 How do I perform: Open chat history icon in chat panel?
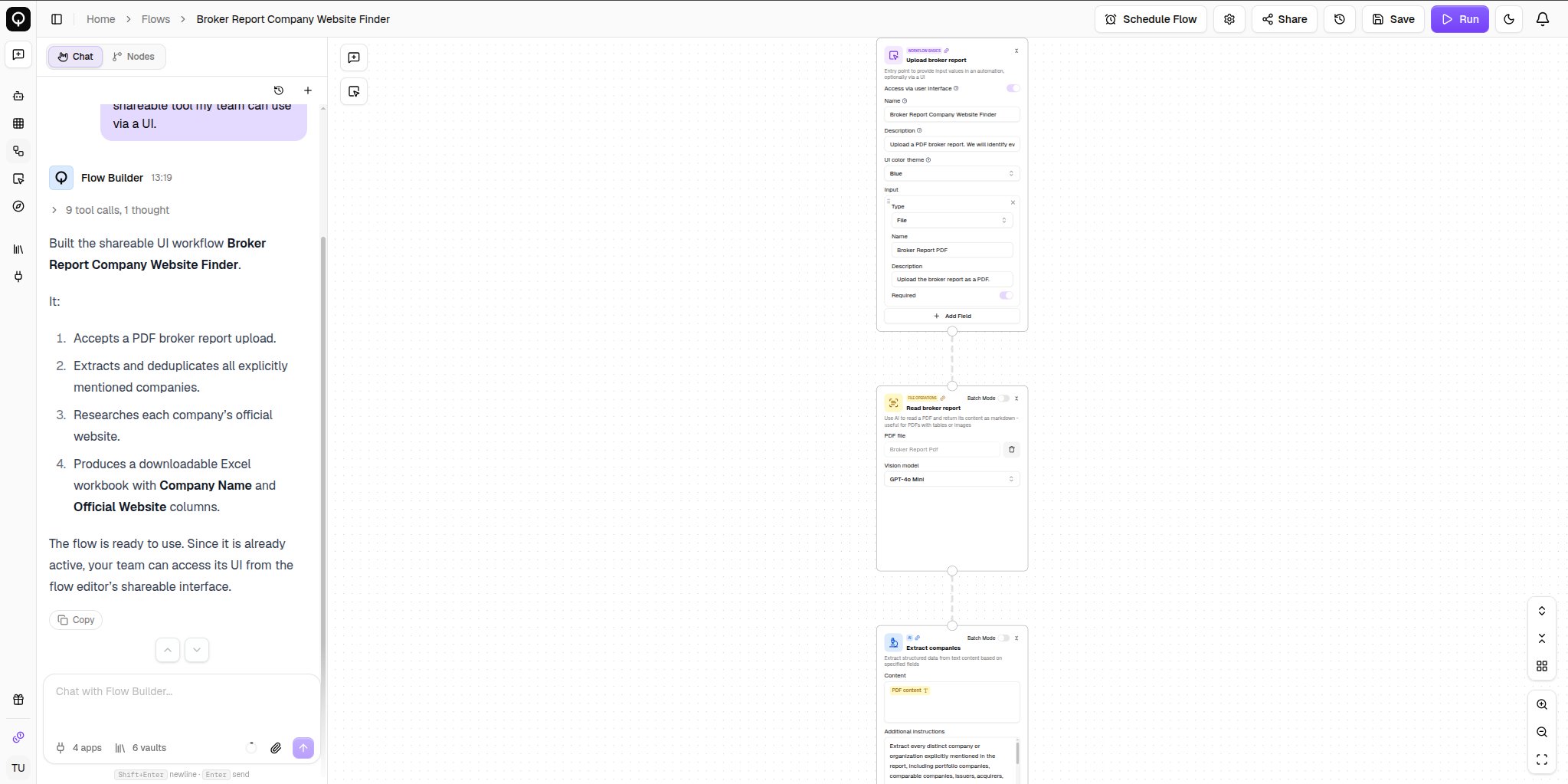(279, 90)
